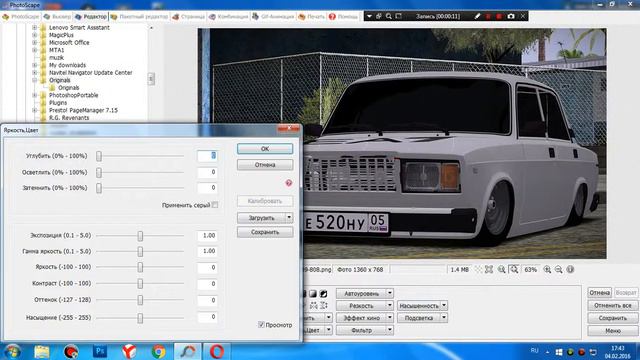Switch to the Вьювер tab
Image resolution: width=640 pixels, height=360 pixels.
(57, 17)
